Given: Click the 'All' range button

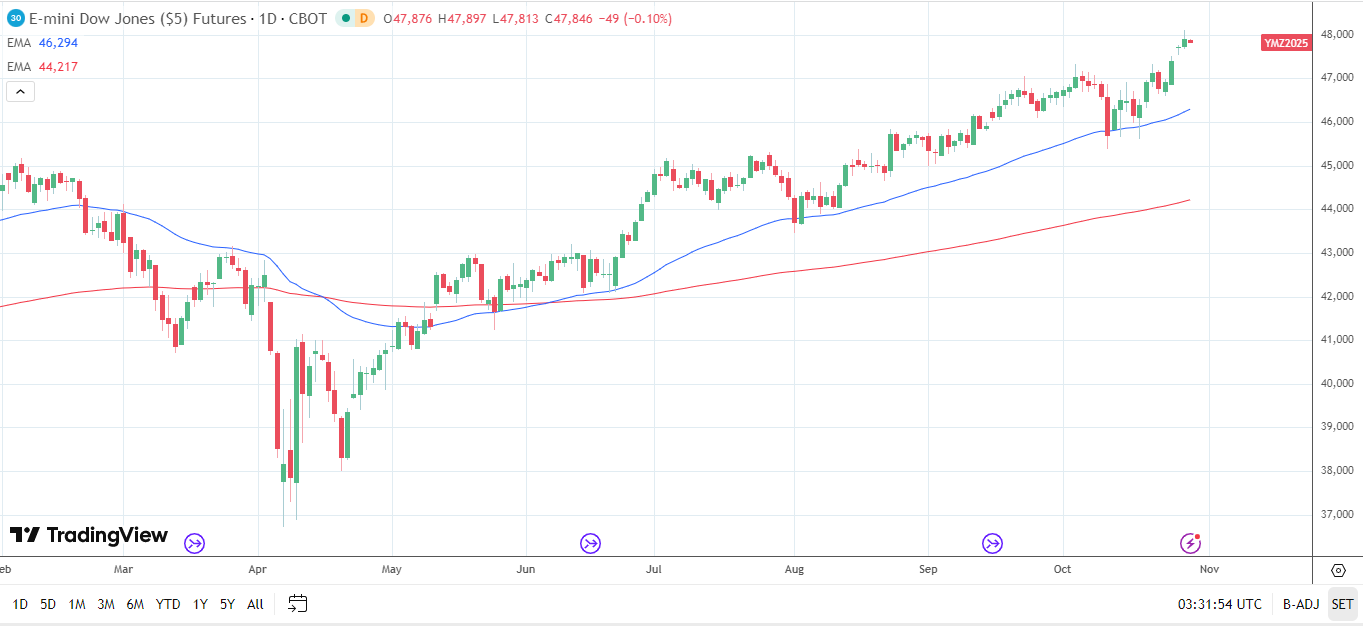Looking at the screenshot, I should click(254, 604).
